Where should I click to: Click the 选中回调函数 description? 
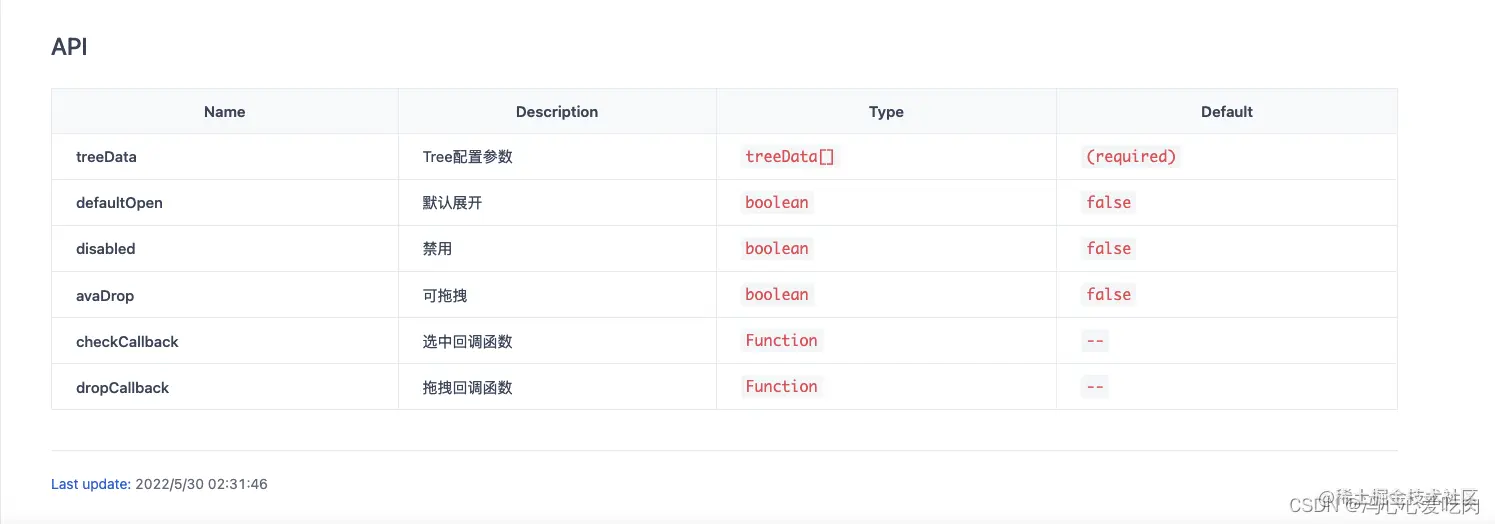point(467,341)
